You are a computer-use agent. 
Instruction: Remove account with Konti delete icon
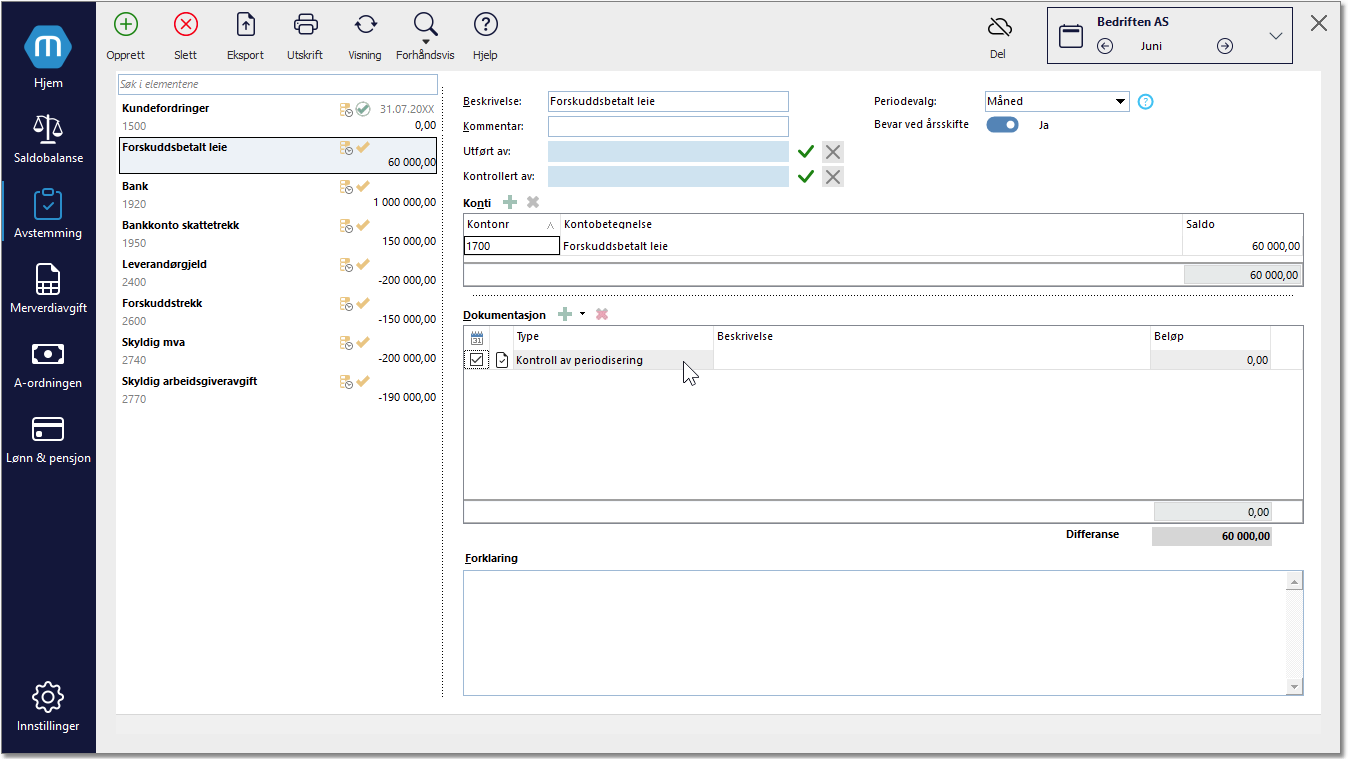(x=533, y=202)
